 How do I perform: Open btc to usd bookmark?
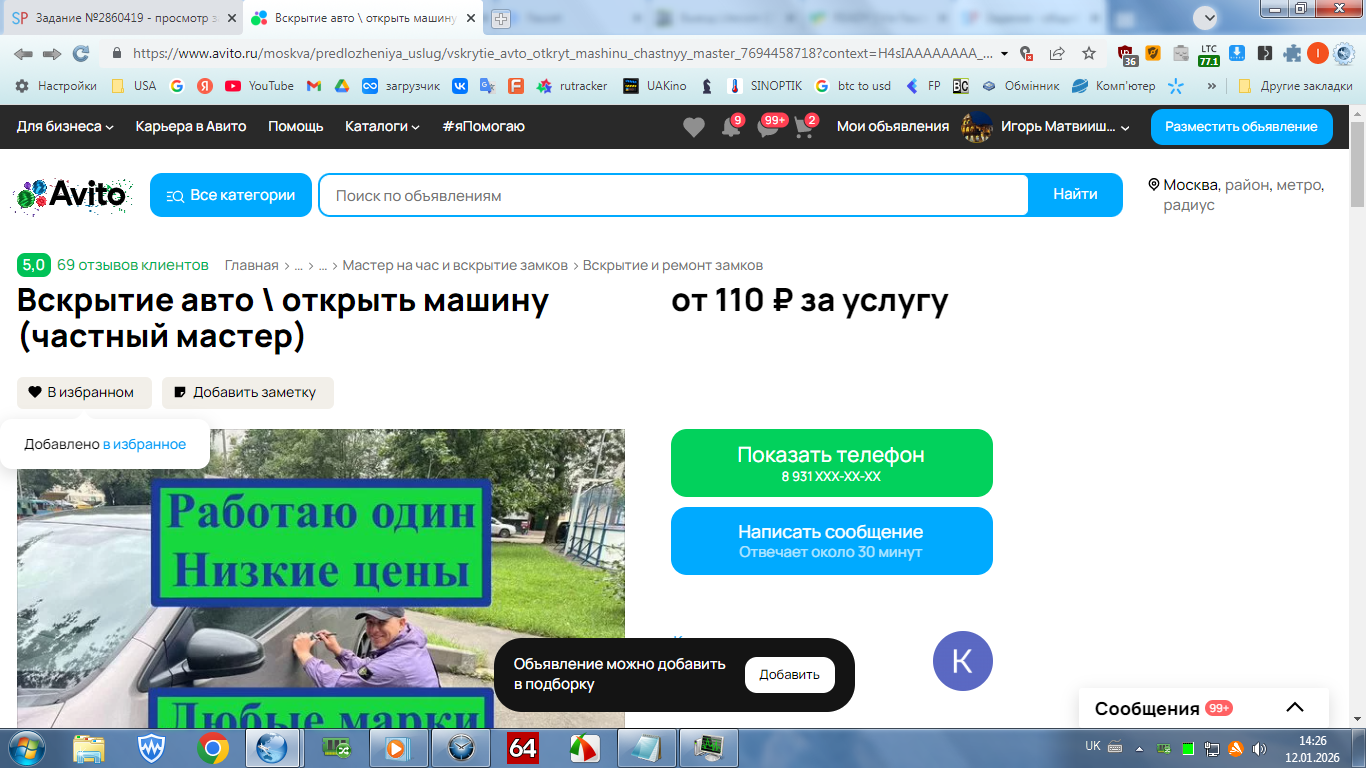853,86
